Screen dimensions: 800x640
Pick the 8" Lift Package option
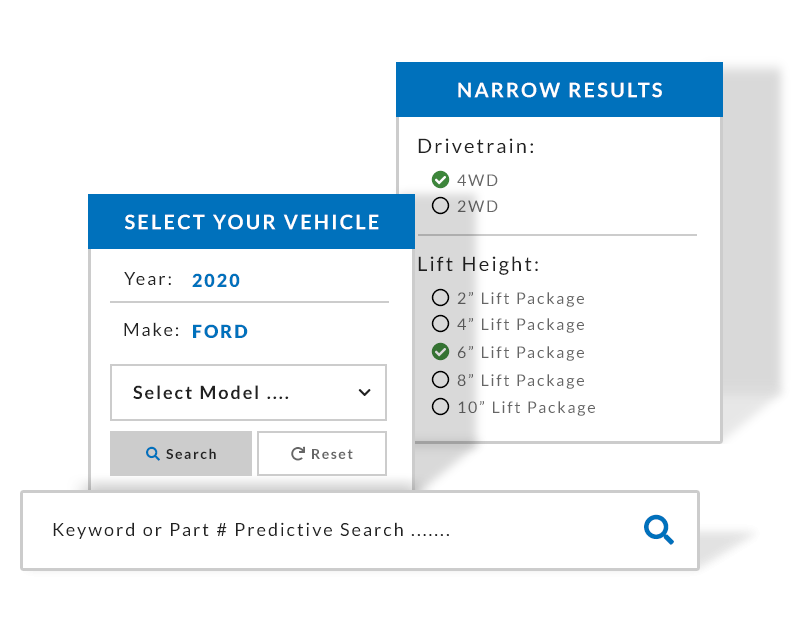pos(441,380)
